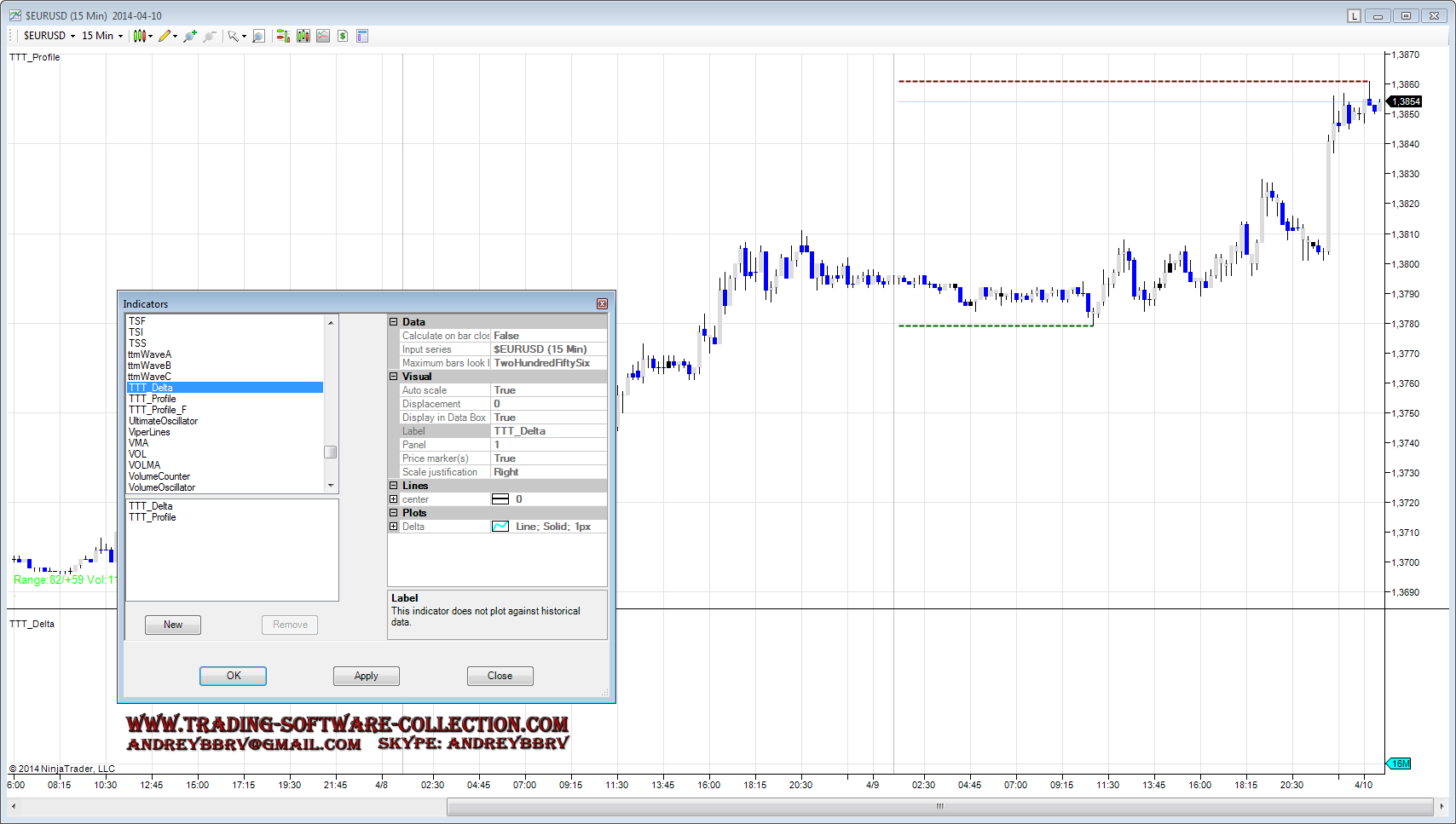Open the chart style candlestick menu
Viewport: 1456px width, 824px height.
pyautogui.click(x=141, y=36)
